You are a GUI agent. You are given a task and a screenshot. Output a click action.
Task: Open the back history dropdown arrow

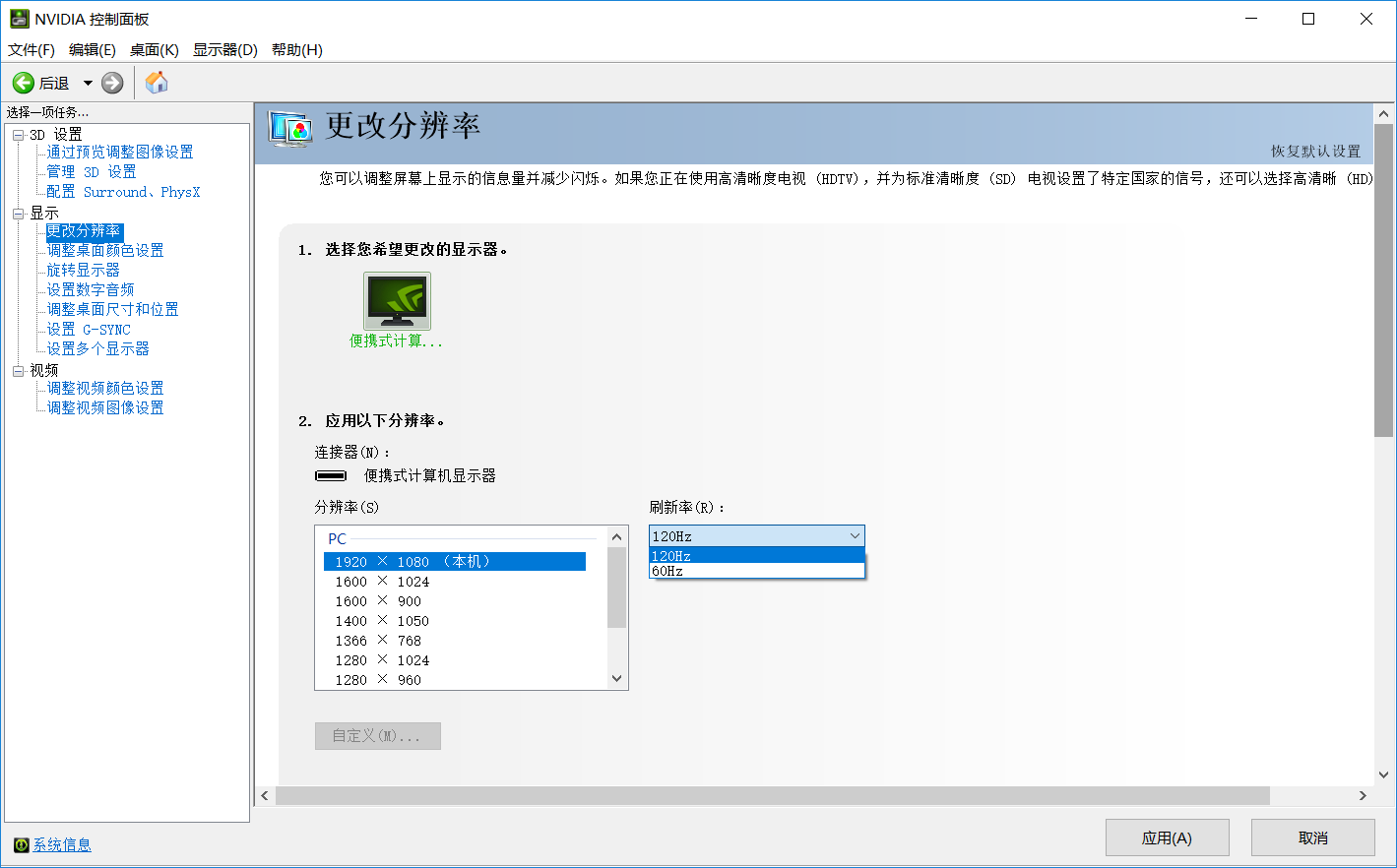[88, 84]
